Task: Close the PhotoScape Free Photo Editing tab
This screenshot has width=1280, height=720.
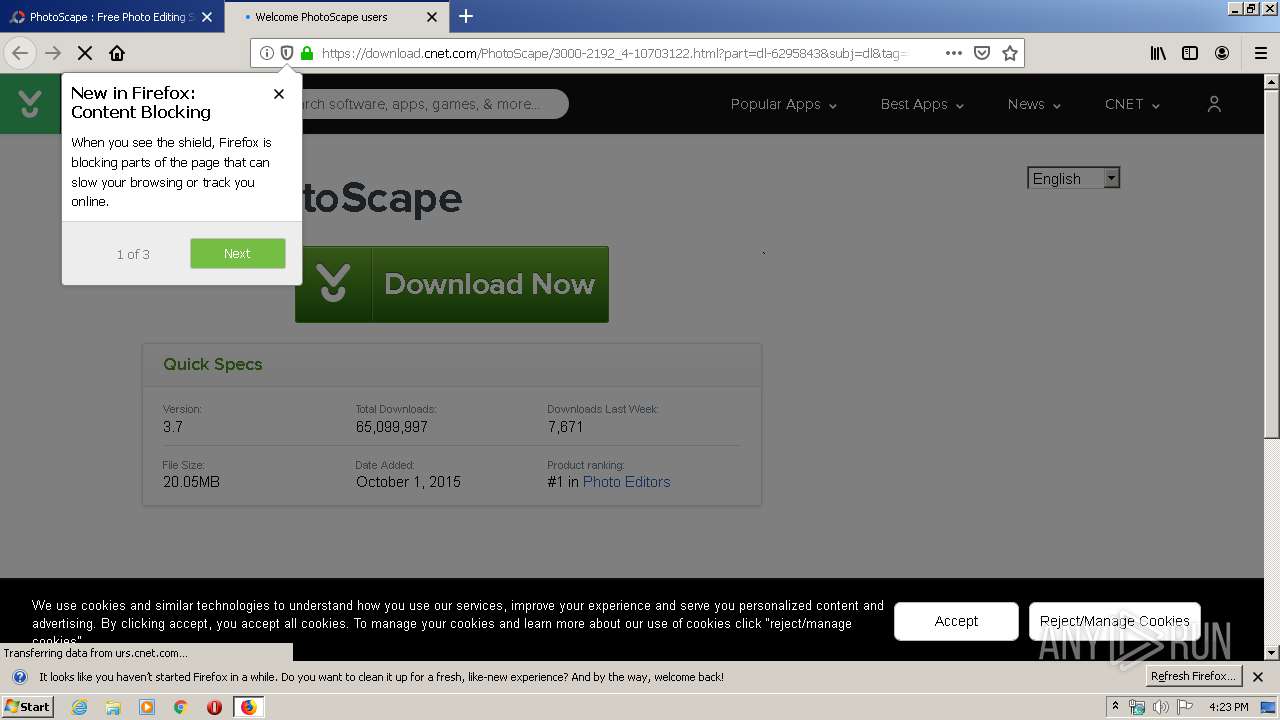Action: point(207,17)
